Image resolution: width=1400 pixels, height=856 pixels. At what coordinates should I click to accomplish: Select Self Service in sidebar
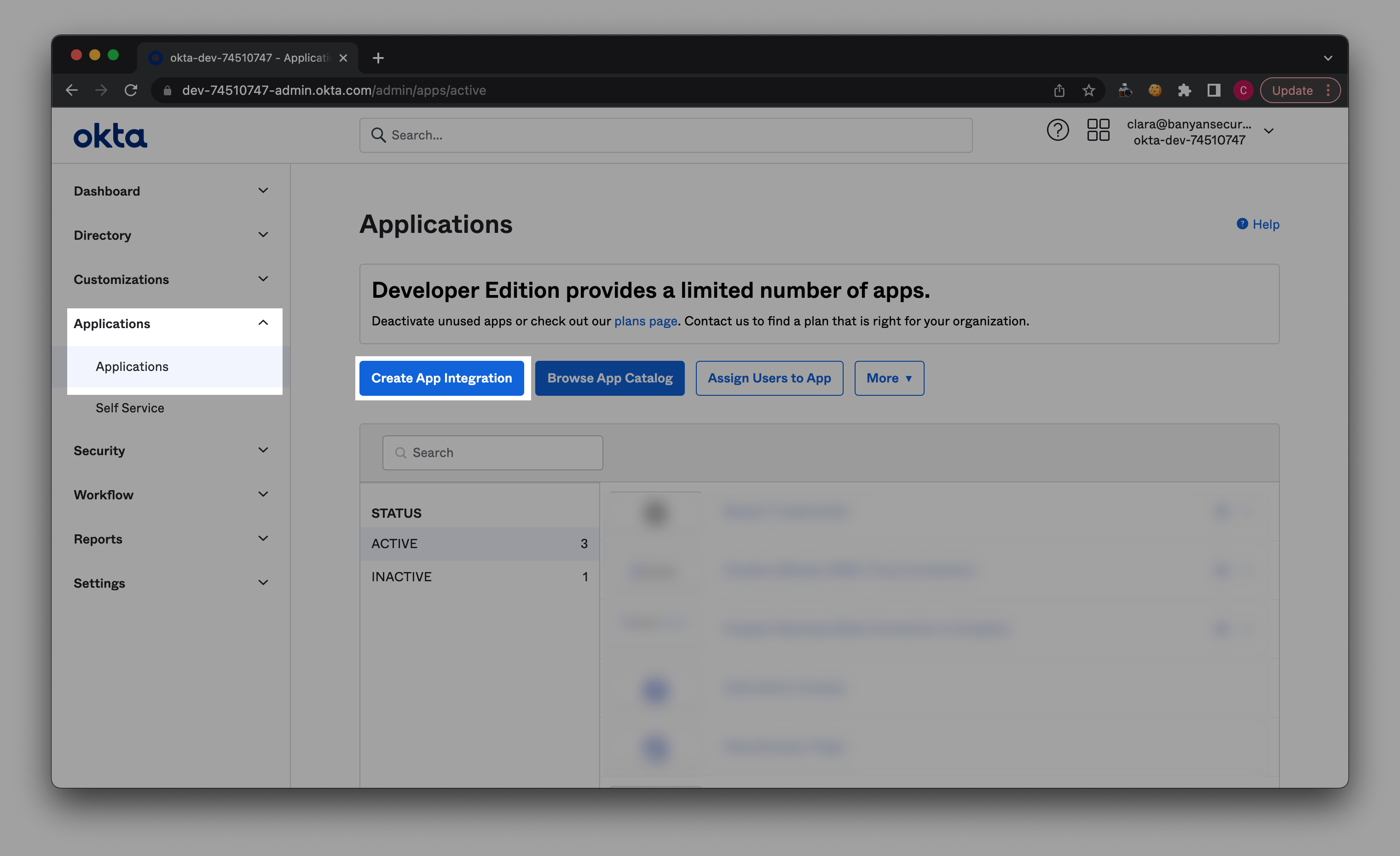pyautogui.click(x=129, y=408)
